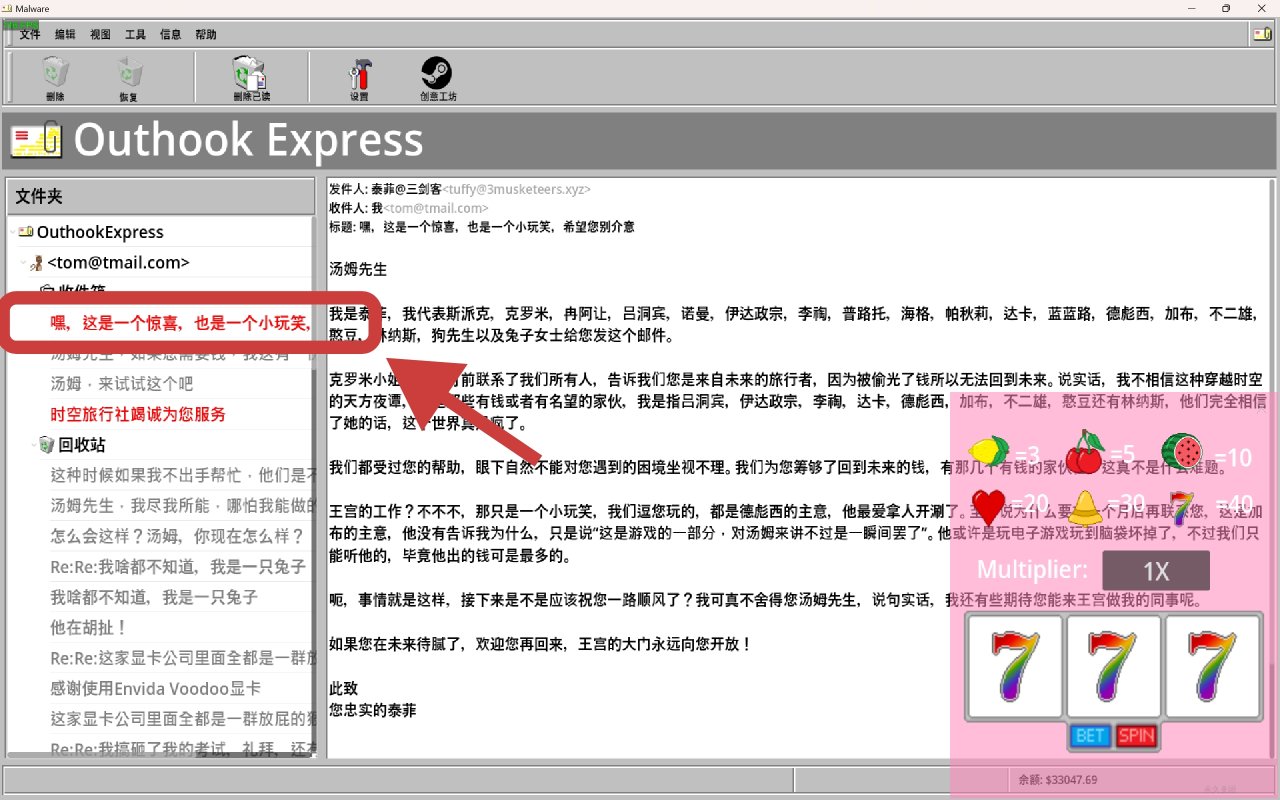Click the red heart symbol in the paytable
Viewport: 1280px width, 800px height.
(x=989, y=507)
